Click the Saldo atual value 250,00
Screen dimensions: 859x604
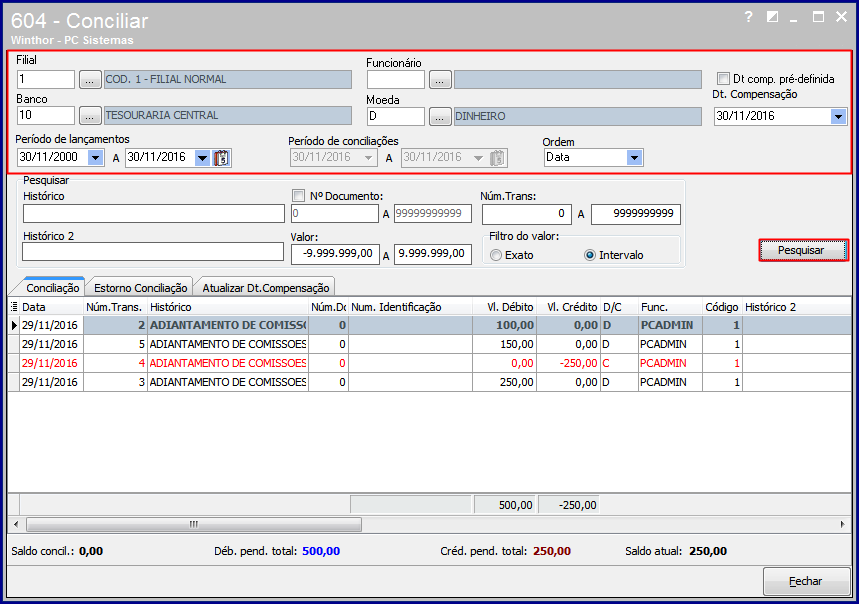click(x=708, y=551)
